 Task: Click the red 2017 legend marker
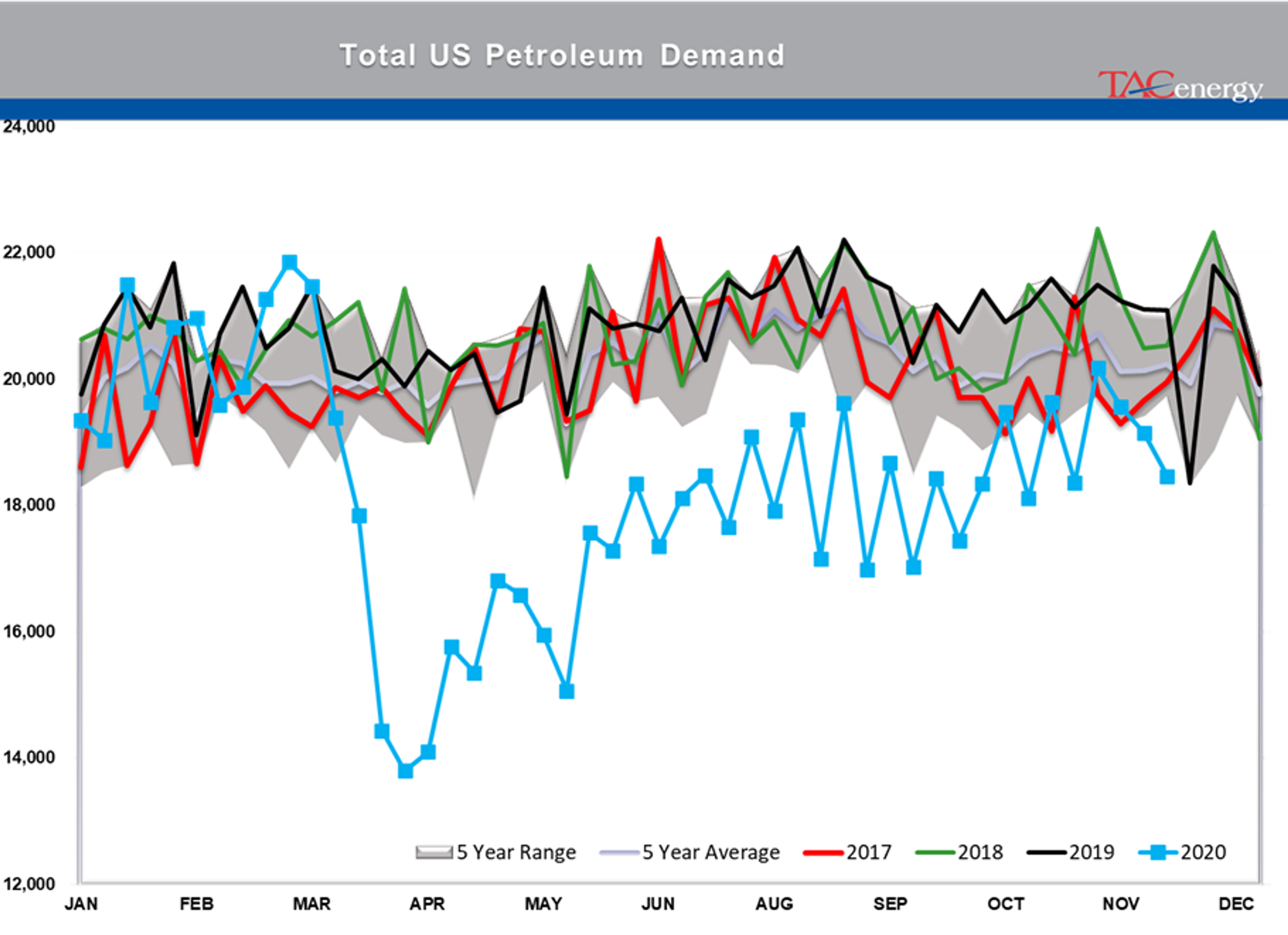[x=823, y=852]
